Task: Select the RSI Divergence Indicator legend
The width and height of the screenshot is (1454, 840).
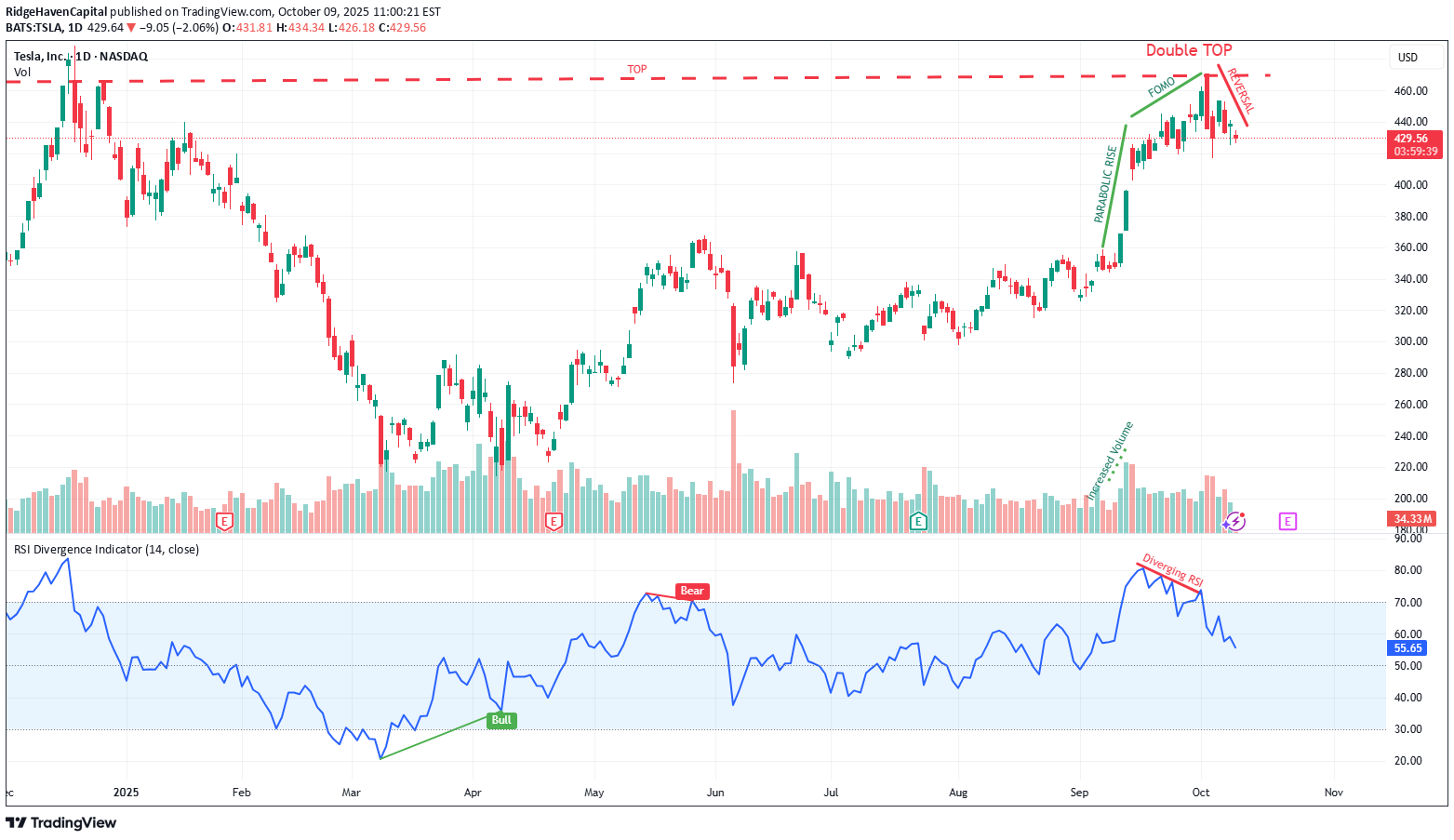Action: point(106,550)
